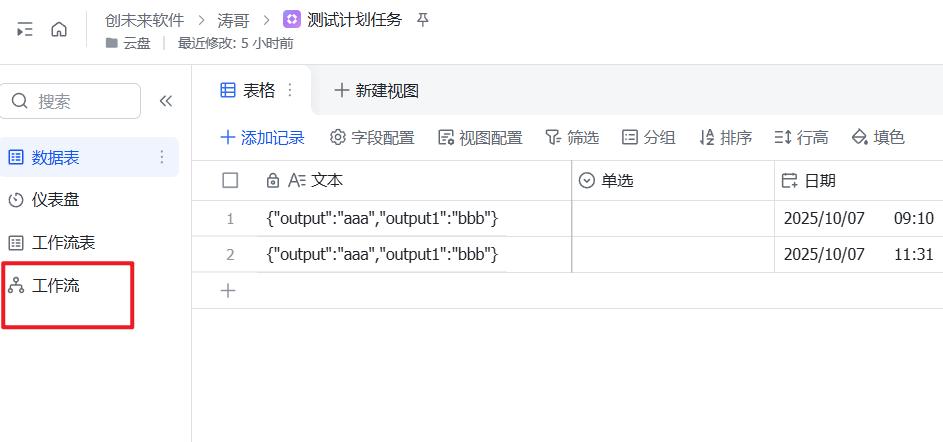Screen dimensions: 943x442
Task: Click the calendar icon in 日期 header
Action: [x=789, y=180]
